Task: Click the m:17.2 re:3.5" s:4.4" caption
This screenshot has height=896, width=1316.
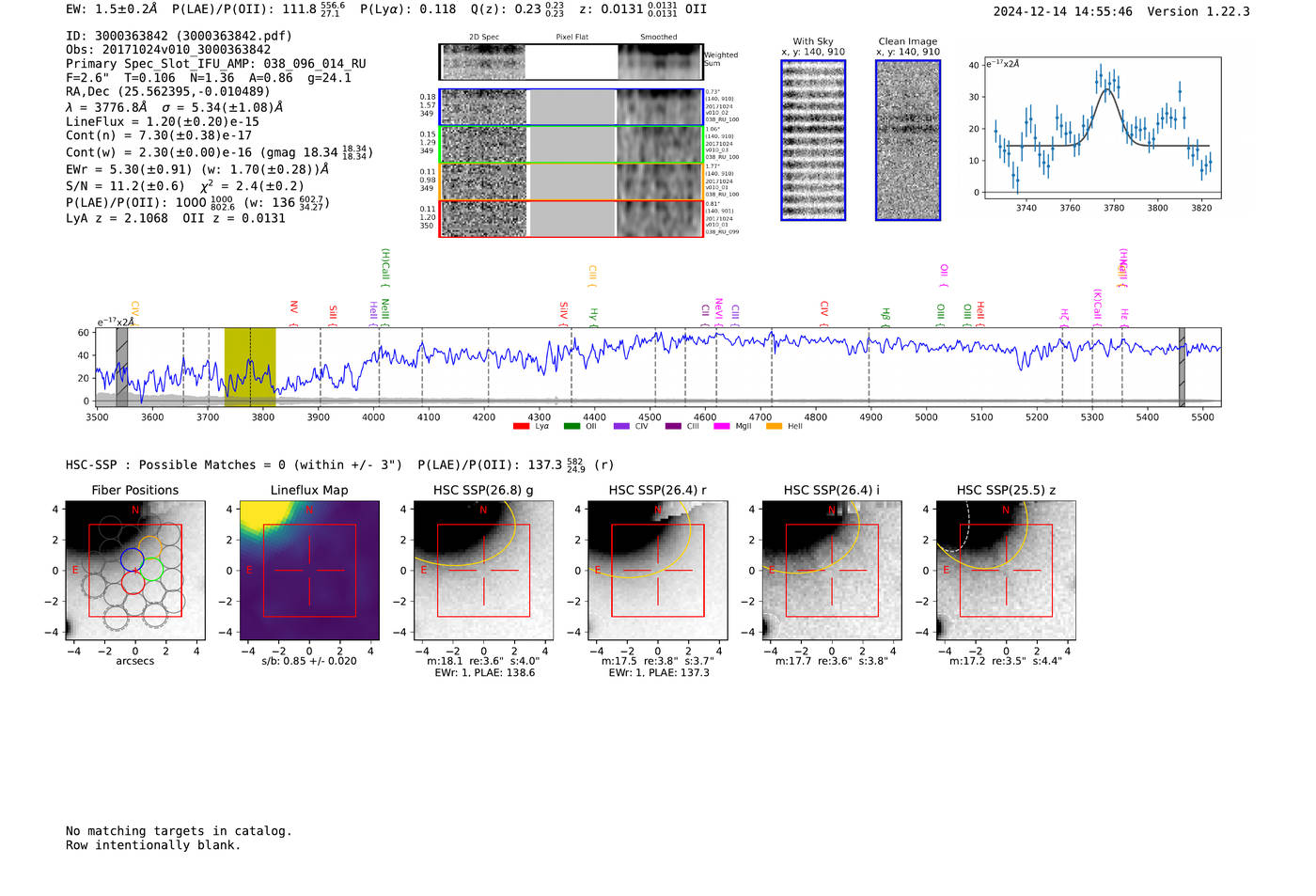Action: coord(1006,661)
